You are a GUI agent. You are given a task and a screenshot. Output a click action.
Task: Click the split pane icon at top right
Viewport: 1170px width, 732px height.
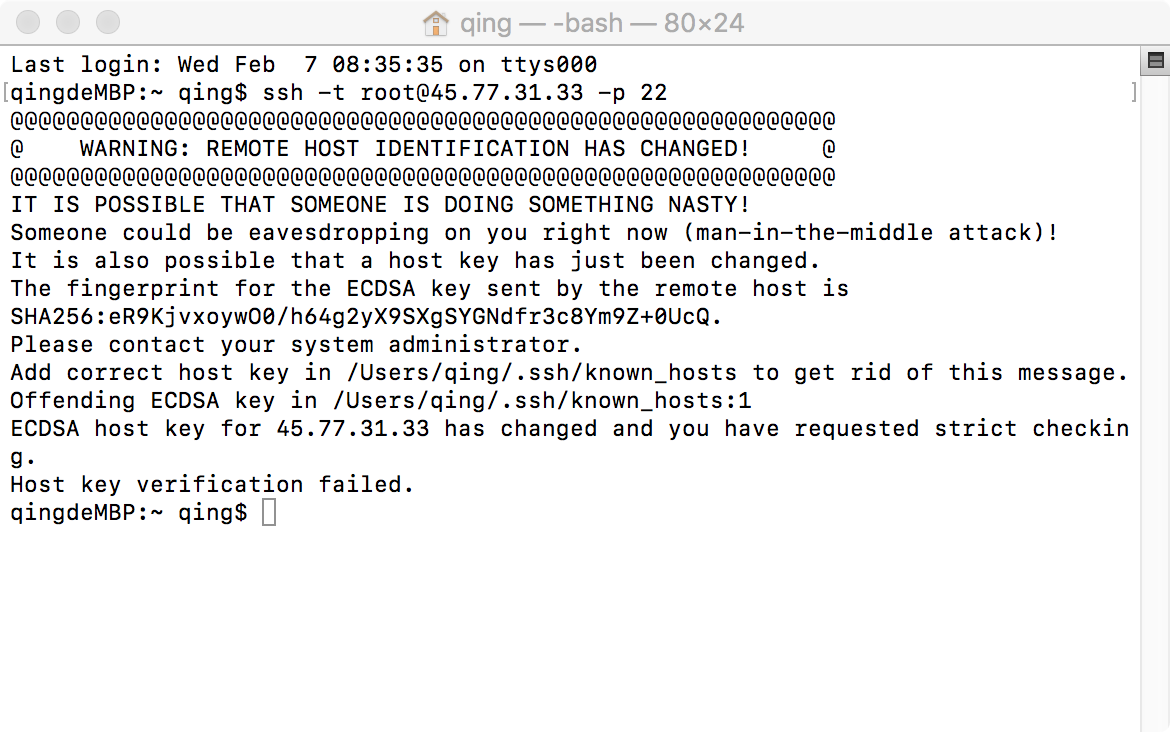tap(1155, 60)
